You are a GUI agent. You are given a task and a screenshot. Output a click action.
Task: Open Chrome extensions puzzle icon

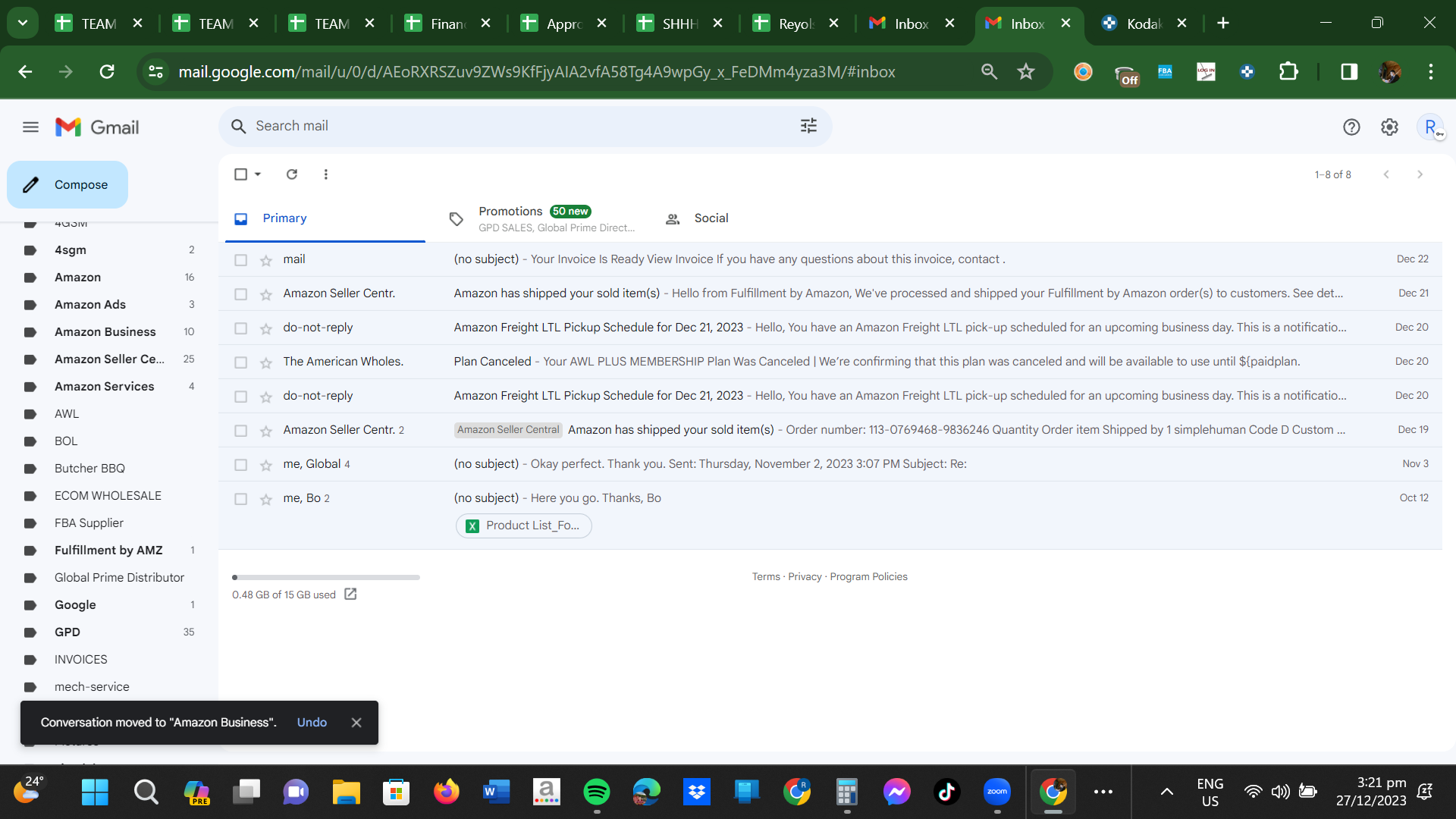(1288, 71)
